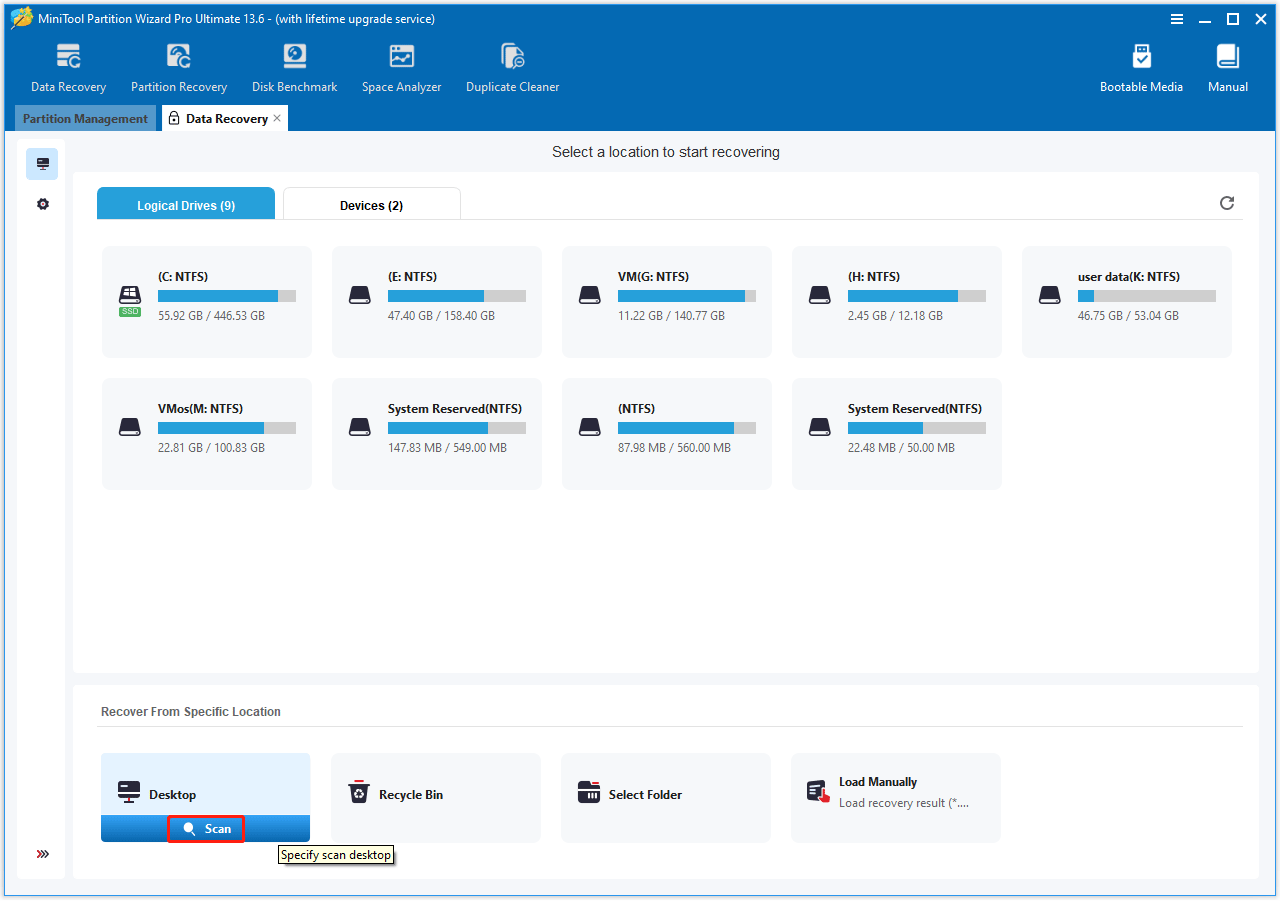Select the C: NTFS SSD drive

click(207, 302)
